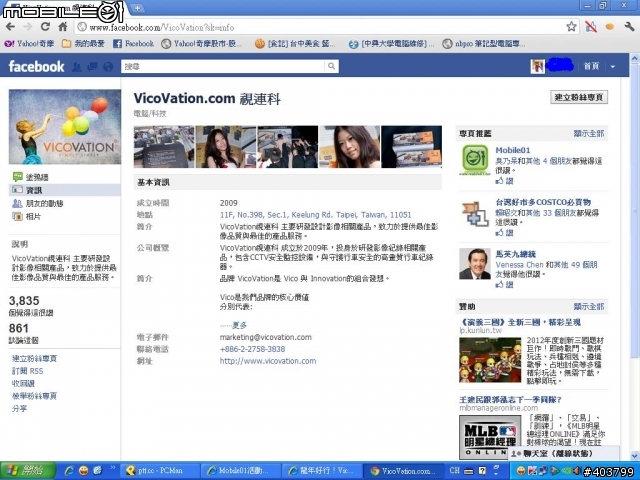Open the Facebook bookmark in bookmarks bar

133,43
